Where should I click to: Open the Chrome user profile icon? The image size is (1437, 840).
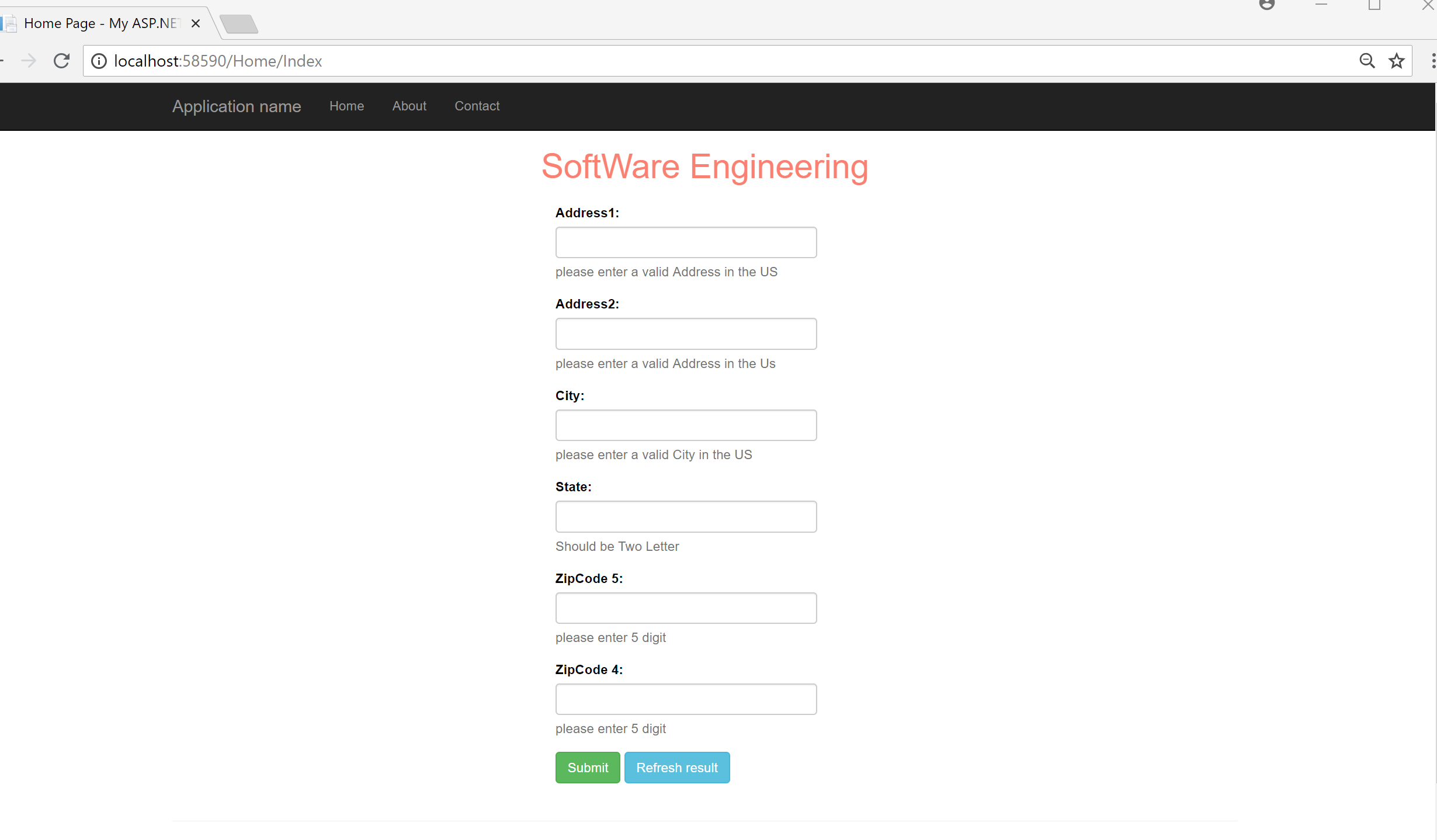1266,5
